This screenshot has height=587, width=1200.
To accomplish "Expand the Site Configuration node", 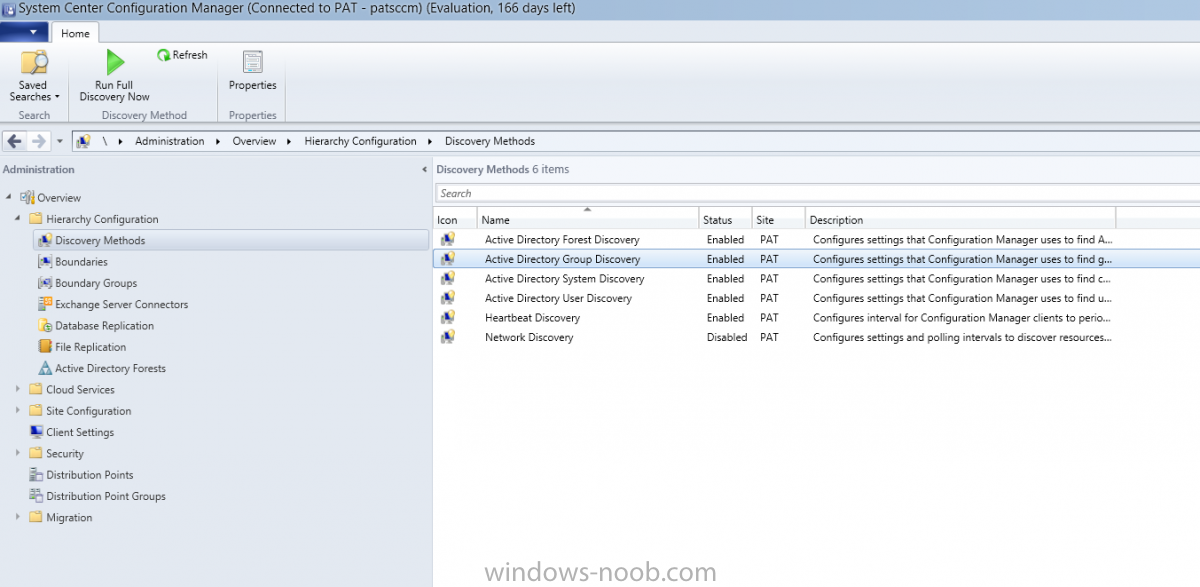I will click(x=18, y=411).
